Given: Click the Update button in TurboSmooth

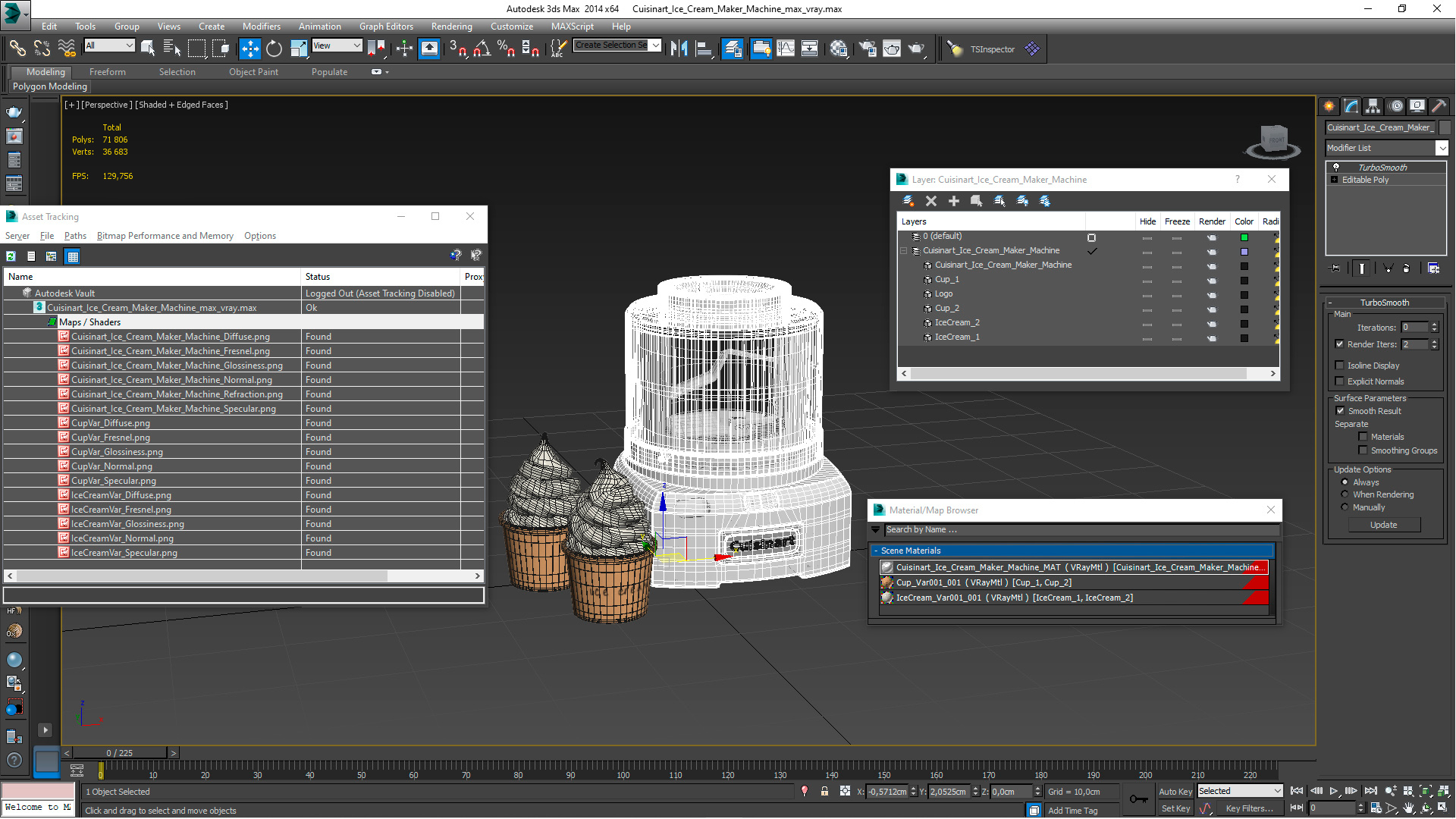Looking at the screenshot, I should coord(1383,525).
